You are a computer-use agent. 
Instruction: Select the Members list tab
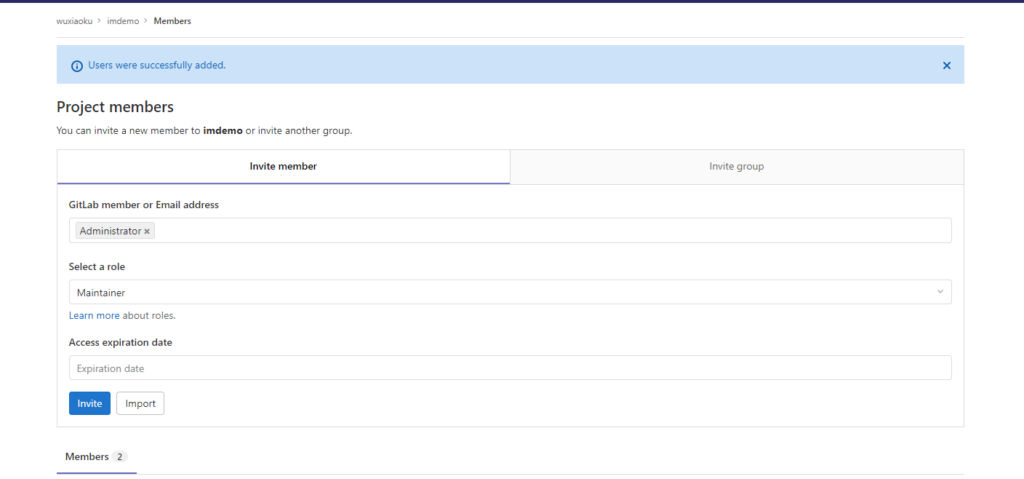click(x=87, y=457)
